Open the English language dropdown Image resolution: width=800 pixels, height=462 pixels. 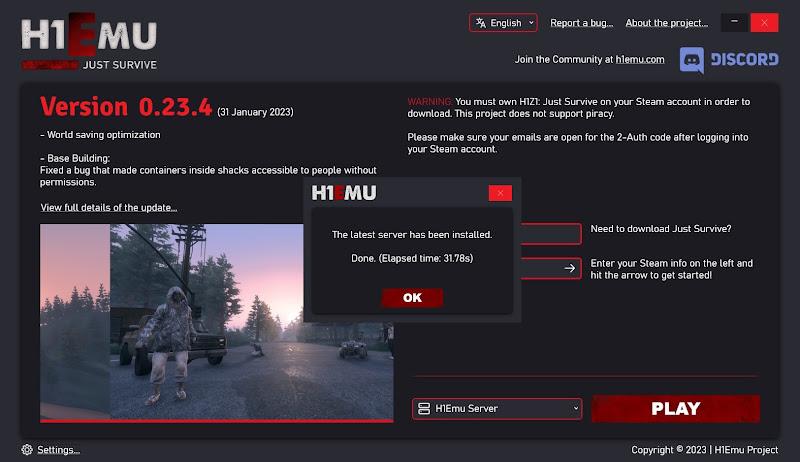click(503, 23)
